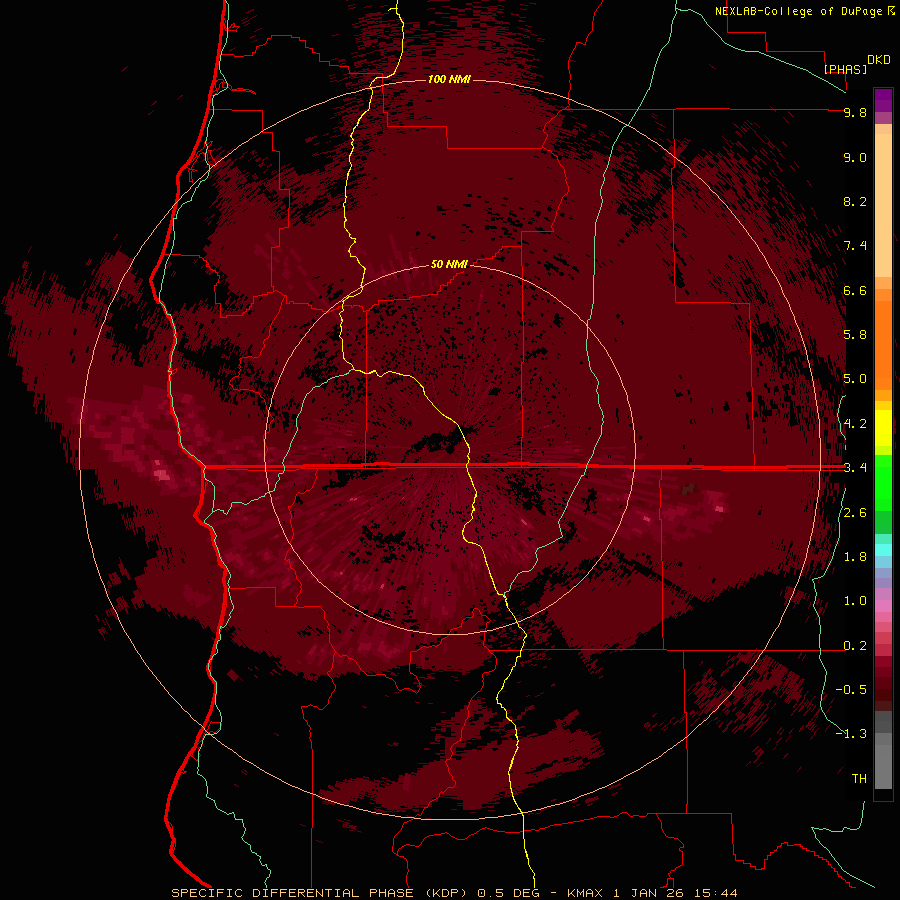The height and width of the screenshot is (900, 900).
Task: Click the 8.2 scale value
Action: [855, 201]
